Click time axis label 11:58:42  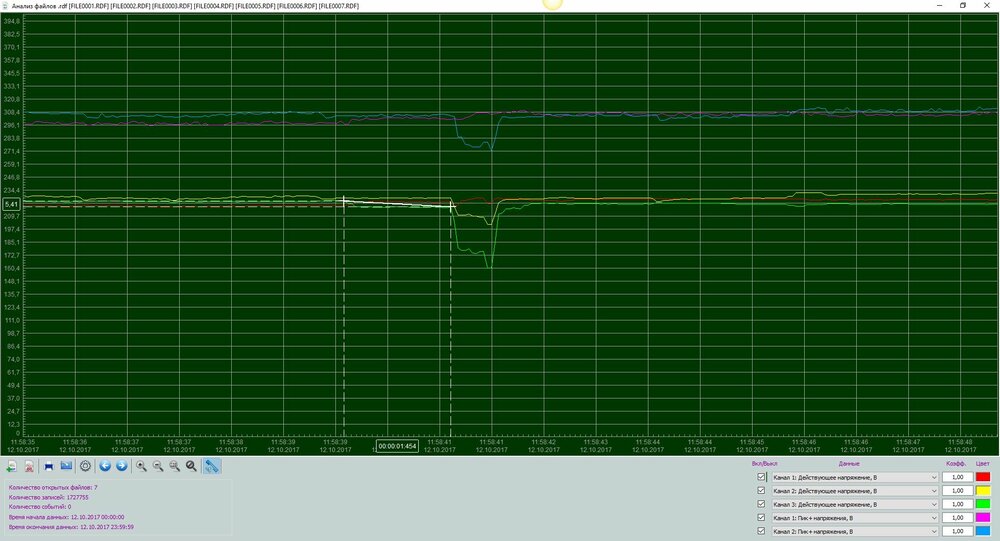point(543,441)
